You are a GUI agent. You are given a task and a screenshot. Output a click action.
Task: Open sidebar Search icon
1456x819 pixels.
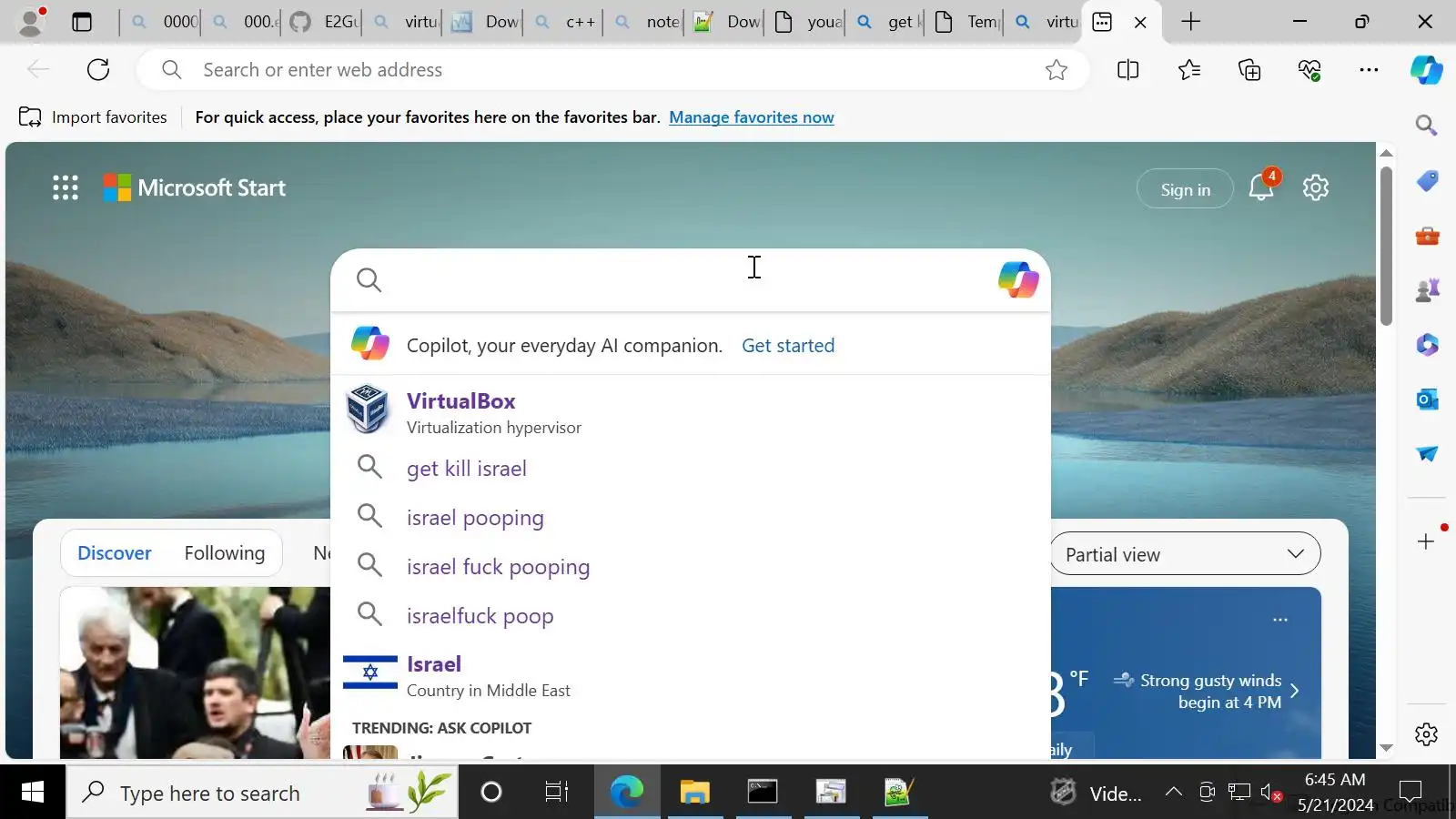[1426, 126]
